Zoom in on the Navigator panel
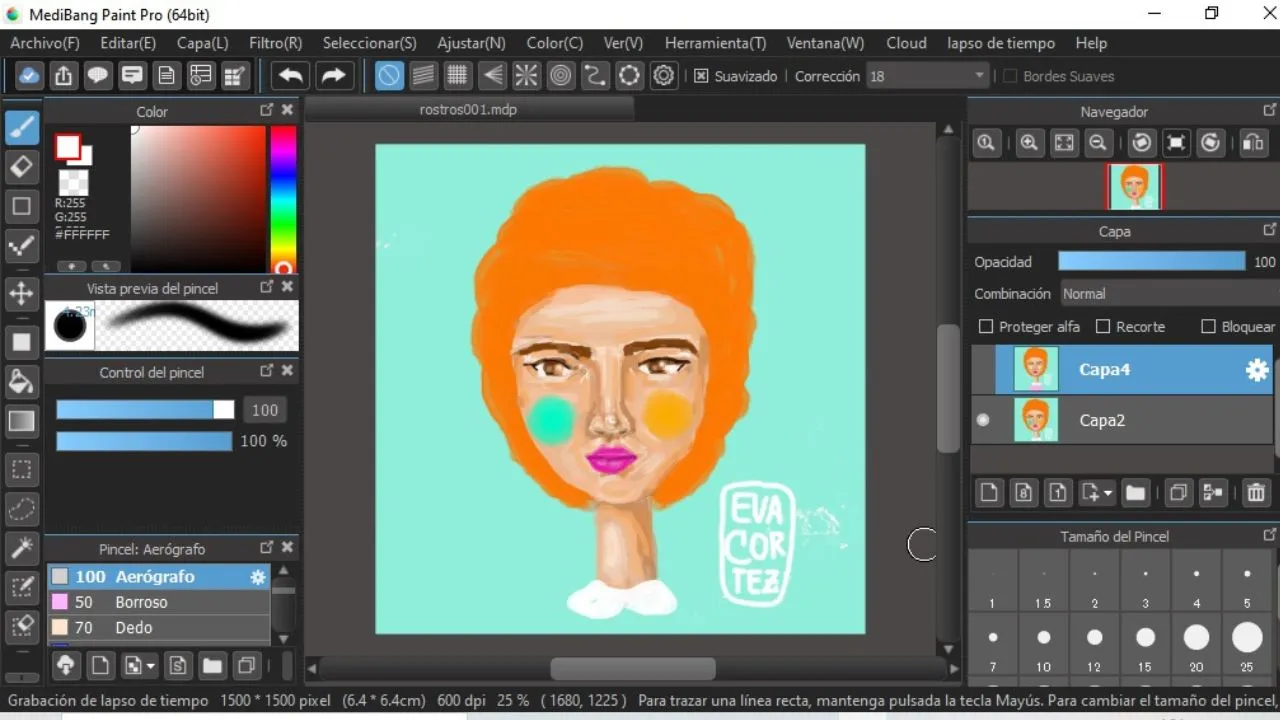 coord(1029,143)
